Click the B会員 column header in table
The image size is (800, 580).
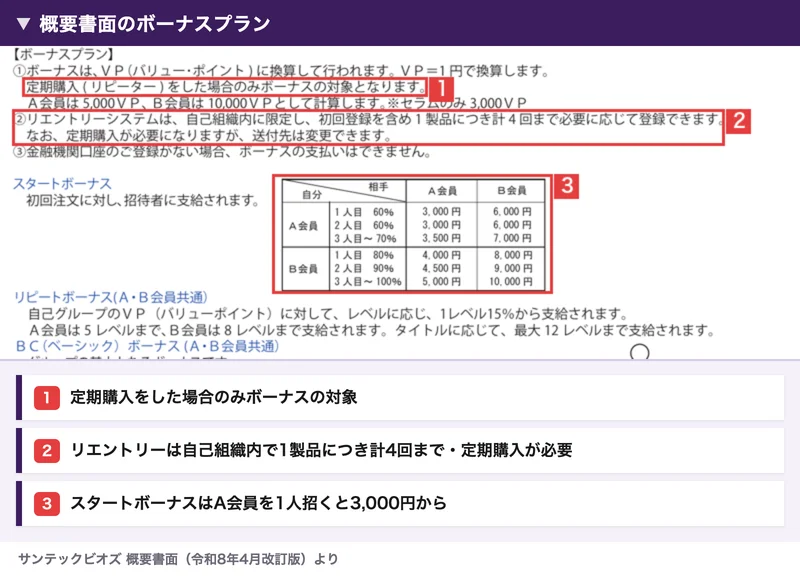511,190
